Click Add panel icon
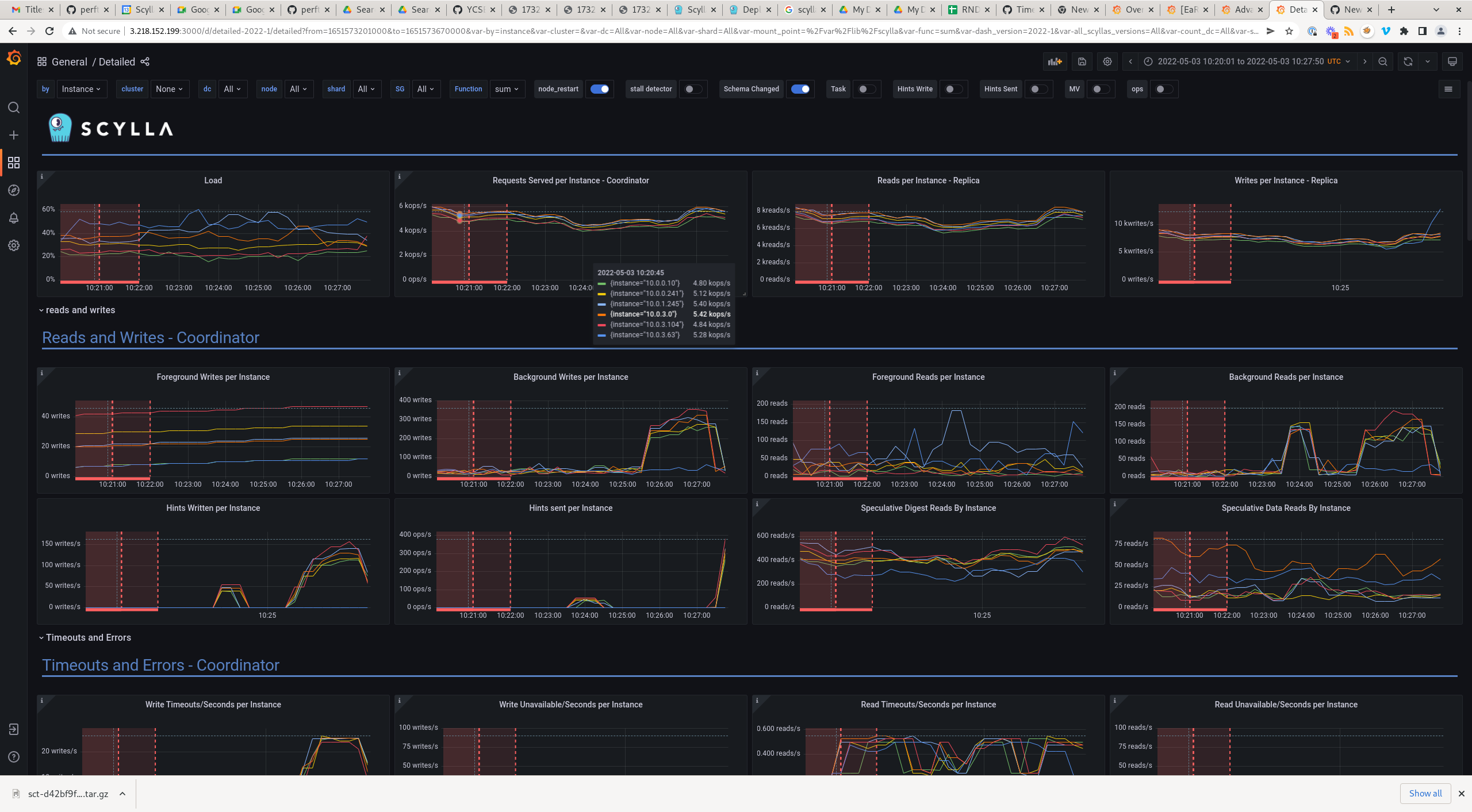 (1055, 61)
